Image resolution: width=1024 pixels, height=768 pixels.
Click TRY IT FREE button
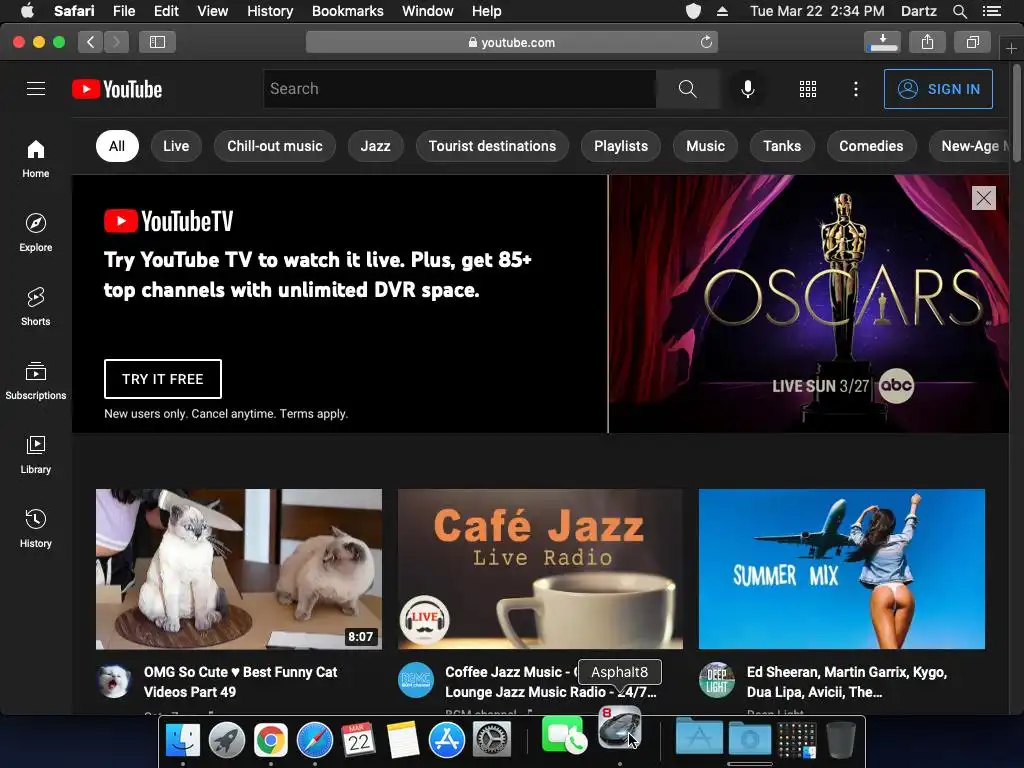[163, 379]
